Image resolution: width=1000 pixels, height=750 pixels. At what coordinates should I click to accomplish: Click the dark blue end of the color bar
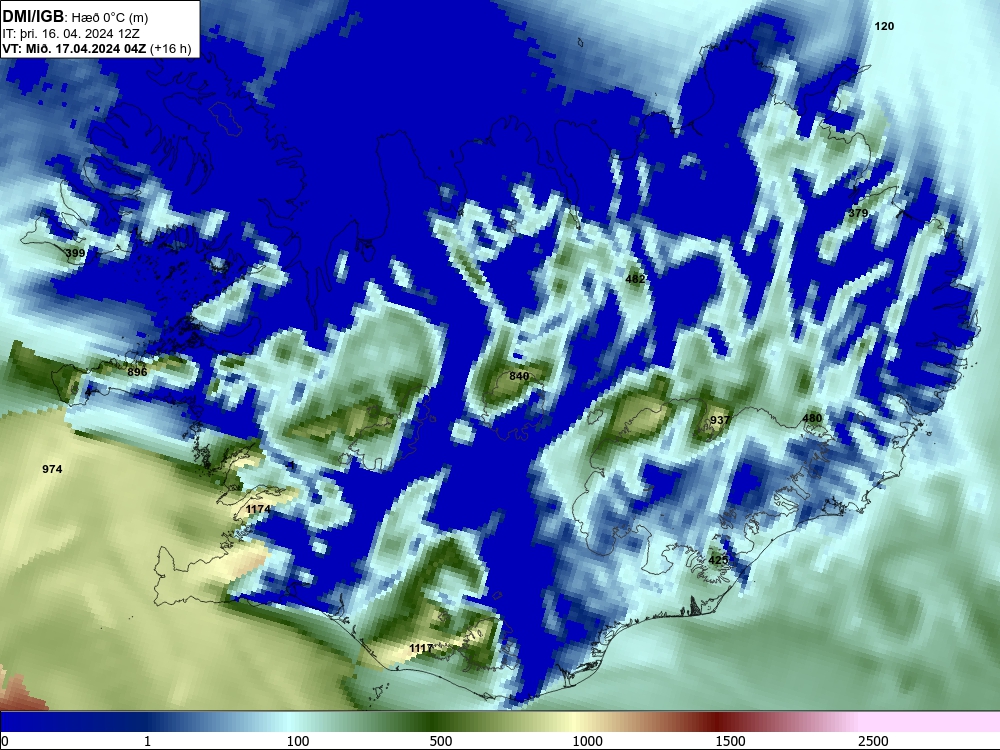tap(38, 722)
